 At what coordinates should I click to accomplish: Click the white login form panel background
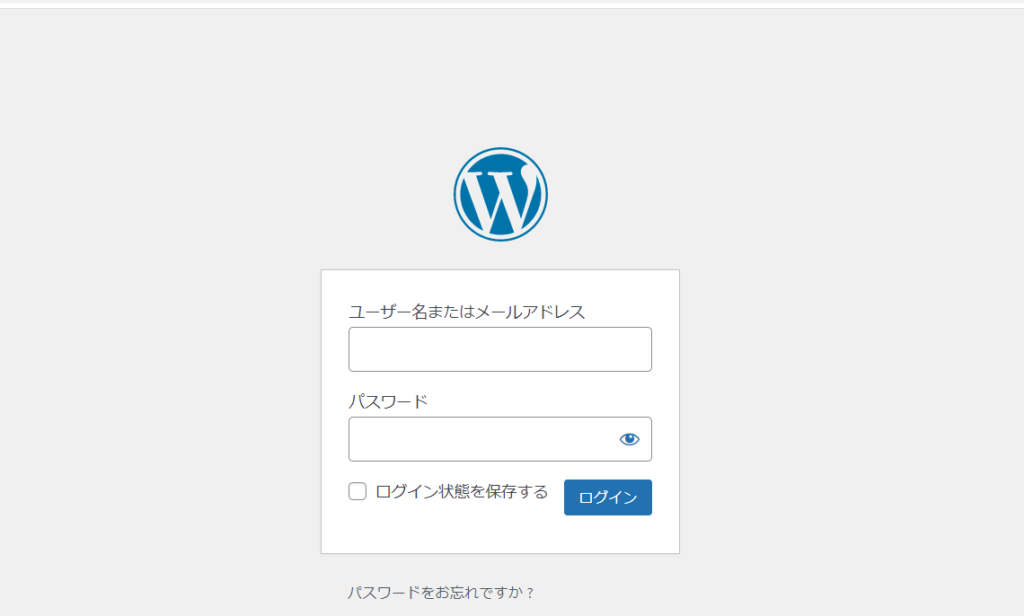pos(500,533)
